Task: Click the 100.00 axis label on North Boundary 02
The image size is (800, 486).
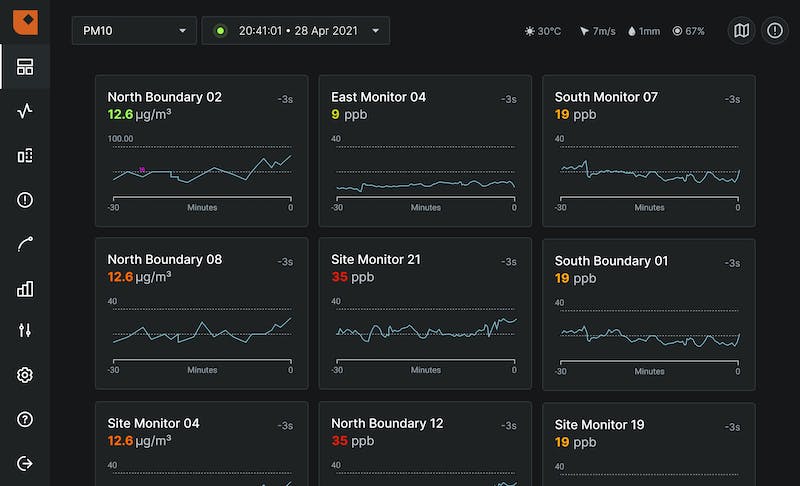Action: tap(120, 139)
